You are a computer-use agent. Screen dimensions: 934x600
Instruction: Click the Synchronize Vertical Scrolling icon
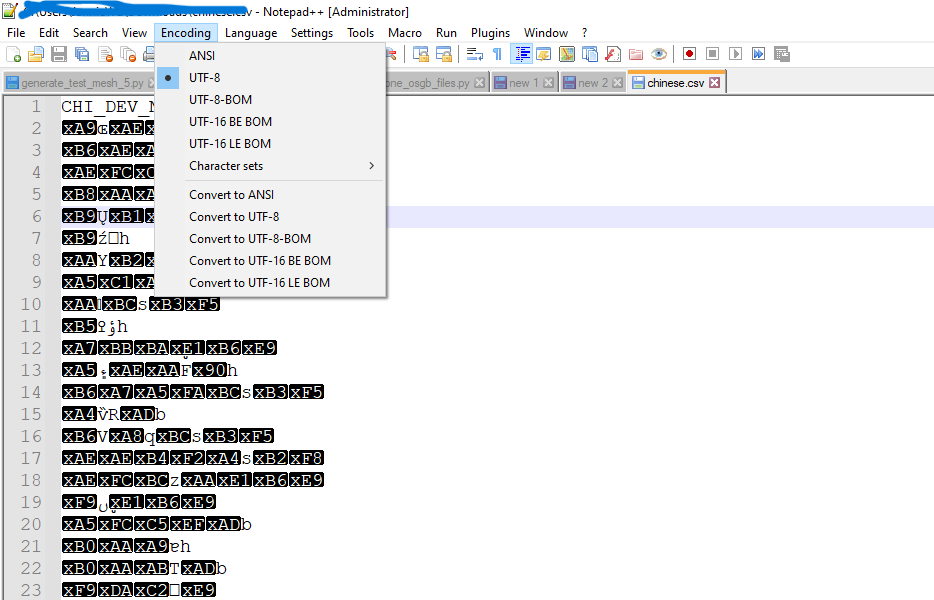(x=421, y=54)
